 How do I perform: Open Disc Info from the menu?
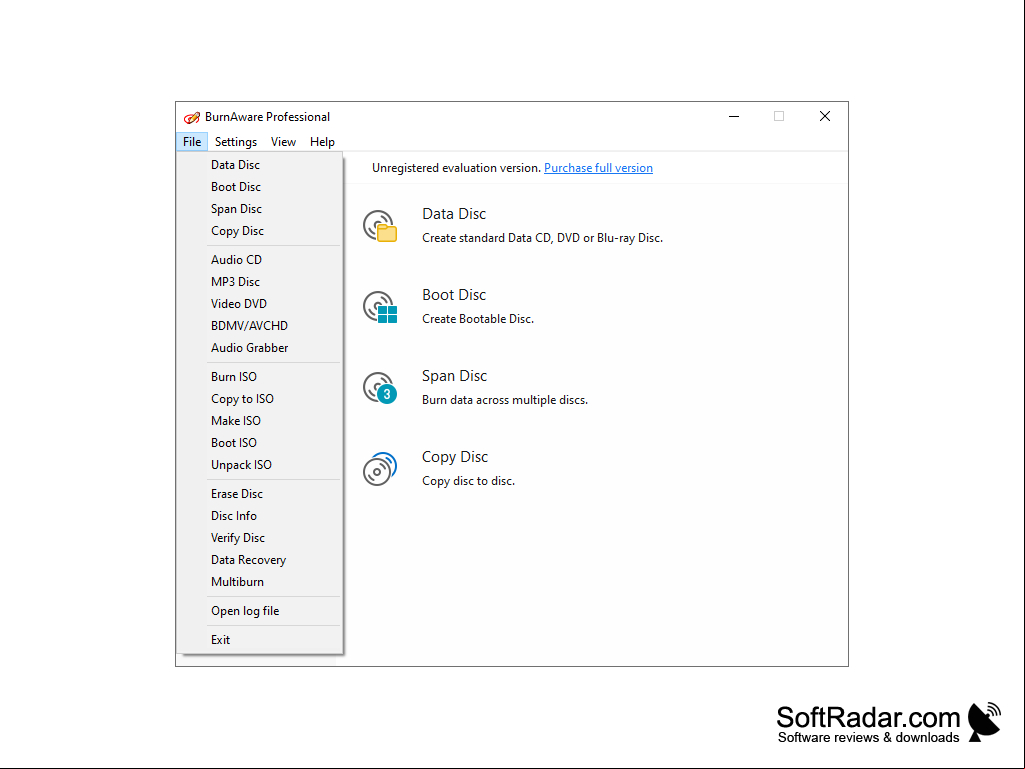(x=260, y=516)
